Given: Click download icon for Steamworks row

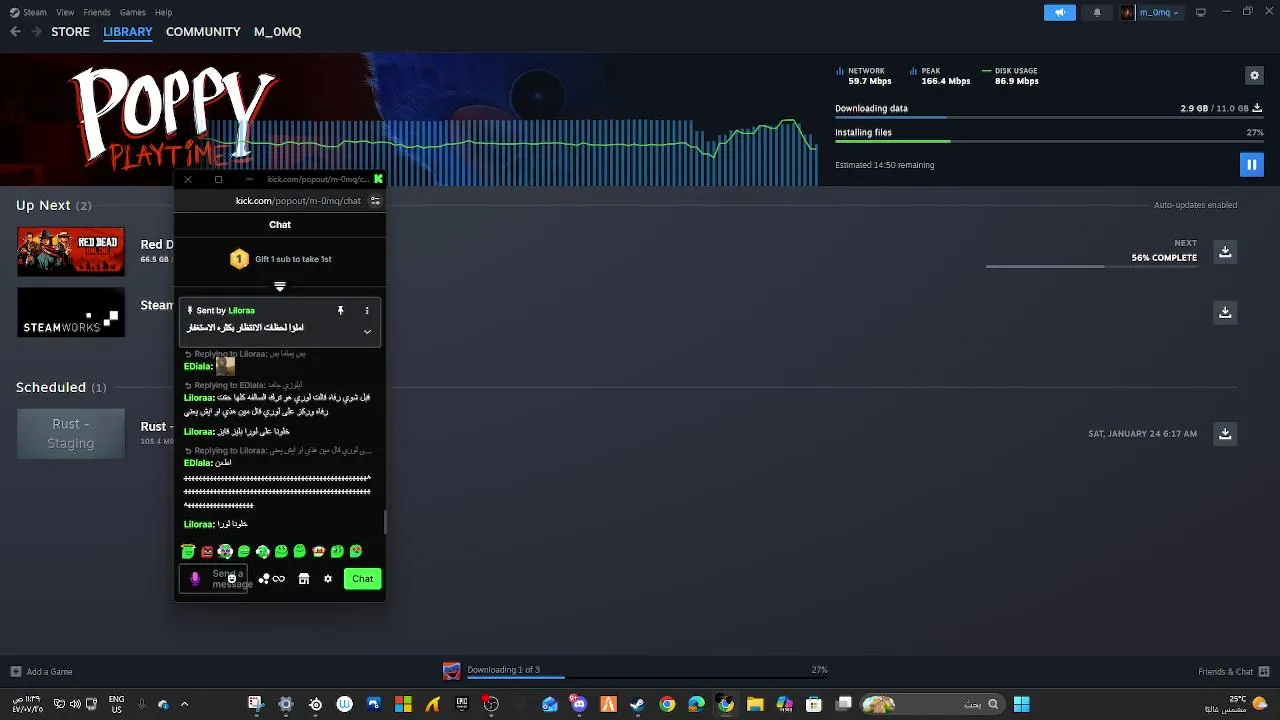Looking at the screenshot, I should (1225, 313).
